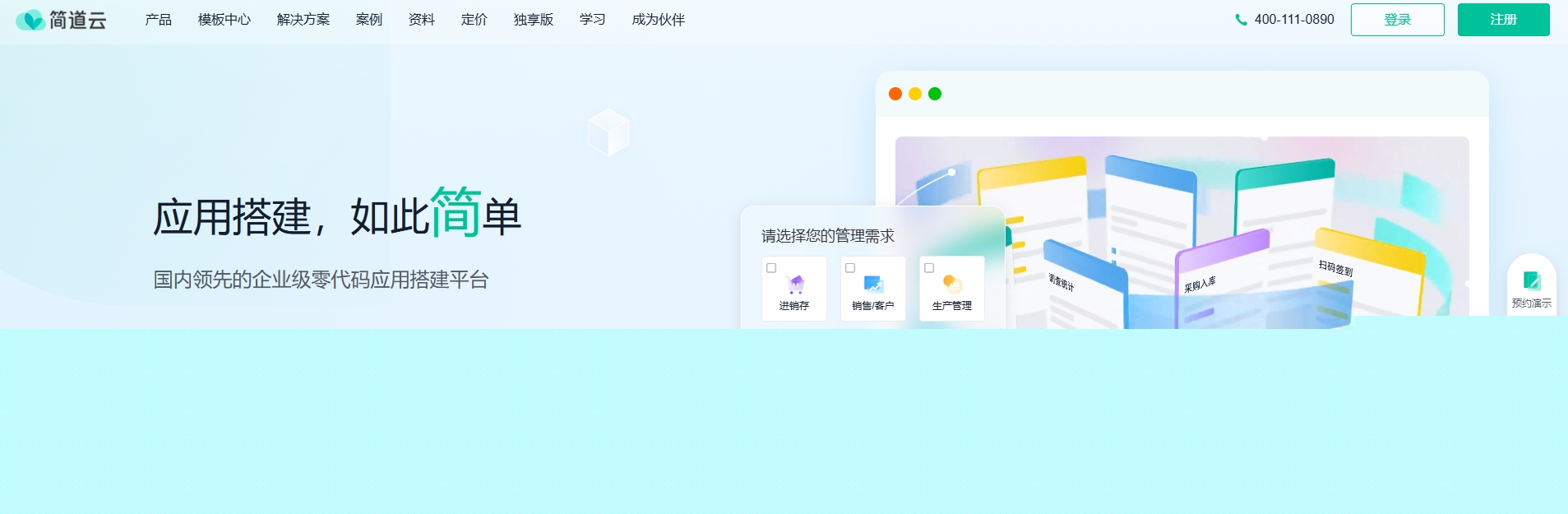The image size is (1568, 514).
Task: Click the 登录 button
Action: (1398, 20)
